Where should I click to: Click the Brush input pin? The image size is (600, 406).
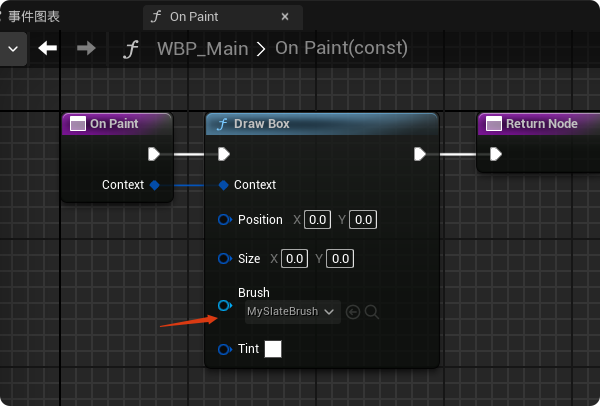pos(225,305)
